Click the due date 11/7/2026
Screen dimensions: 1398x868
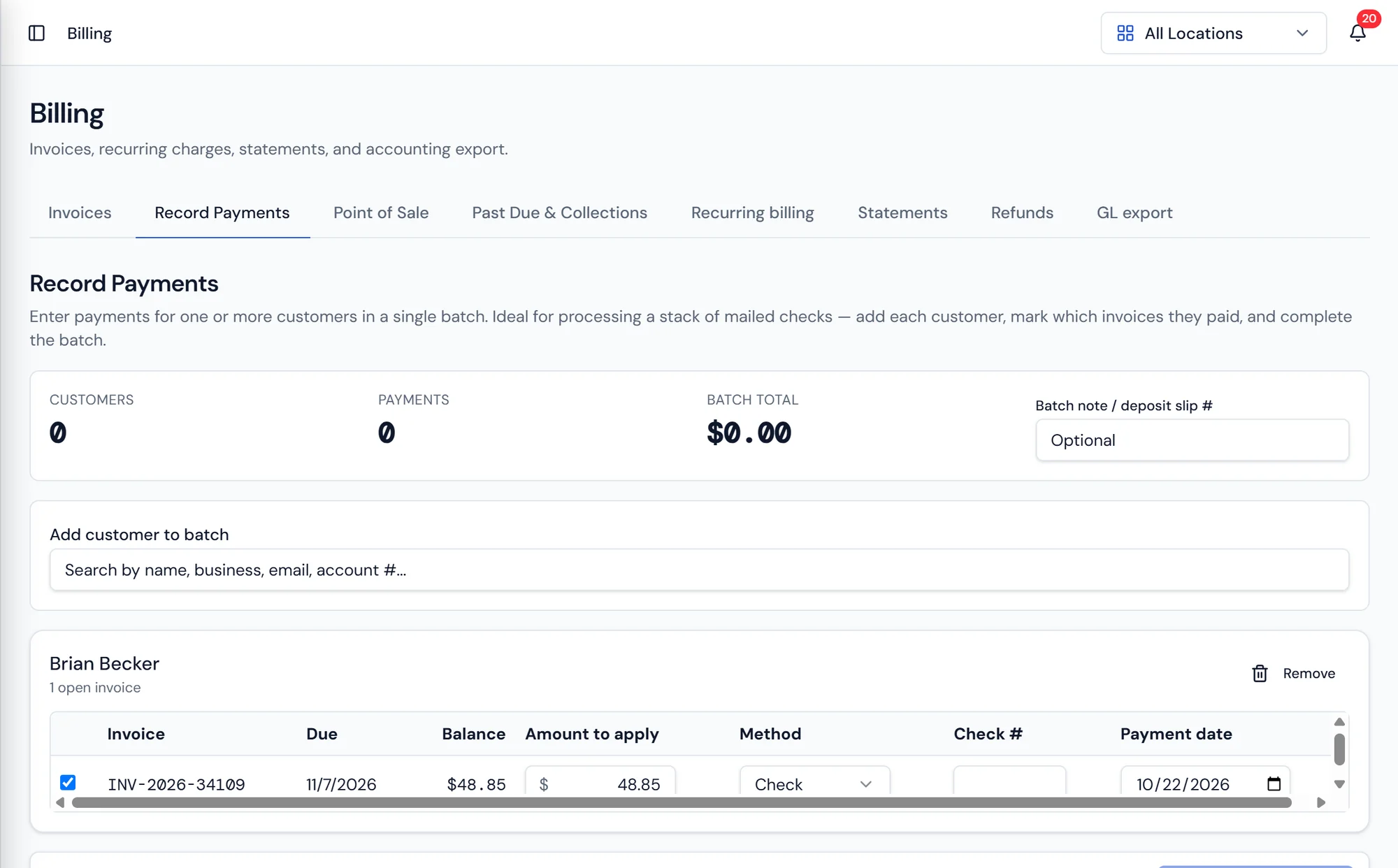(341, 784)
